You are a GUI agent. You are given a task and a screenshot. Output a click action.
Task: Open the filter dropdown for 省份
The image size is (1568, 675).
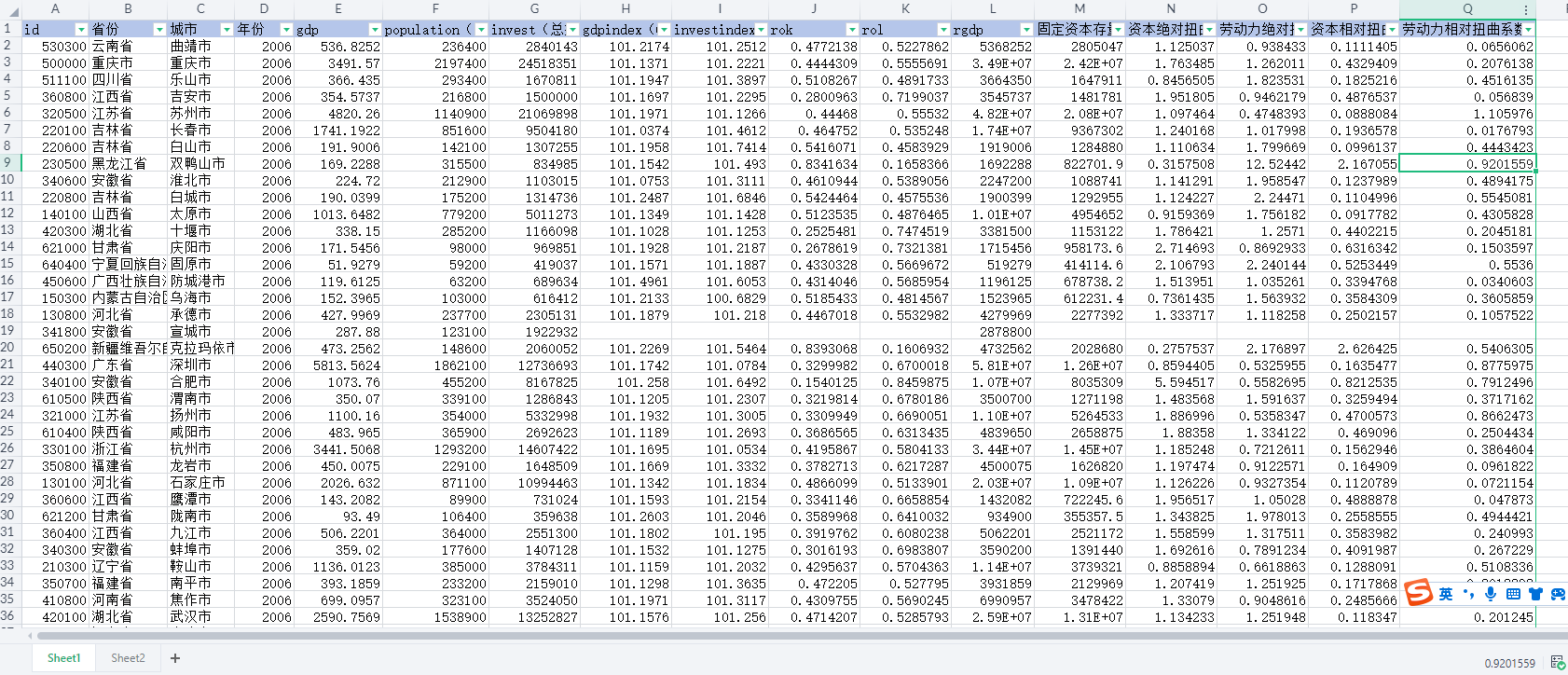[159, 30]
